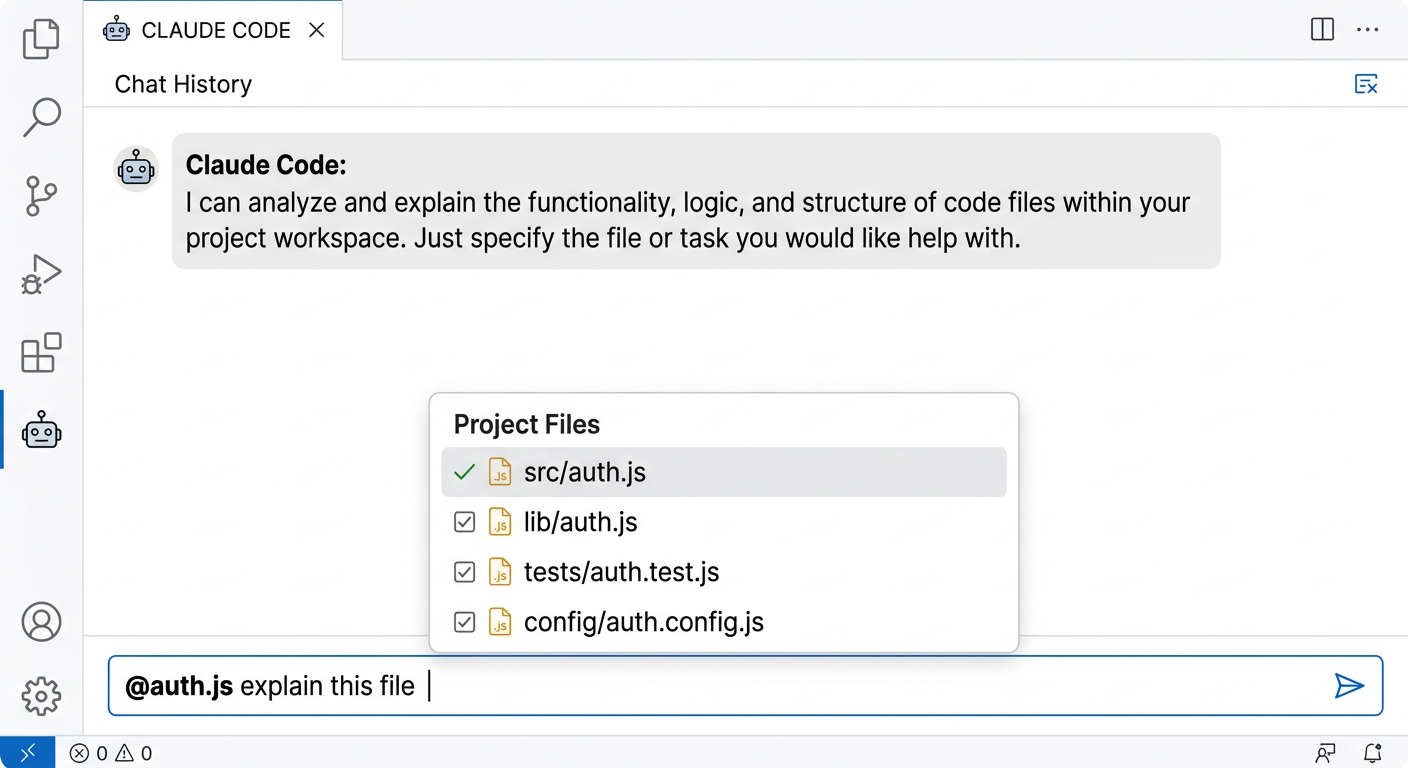Open the Manage settings gear
This screenshot has height=768, width=1408.
click(x=41, y=696)
